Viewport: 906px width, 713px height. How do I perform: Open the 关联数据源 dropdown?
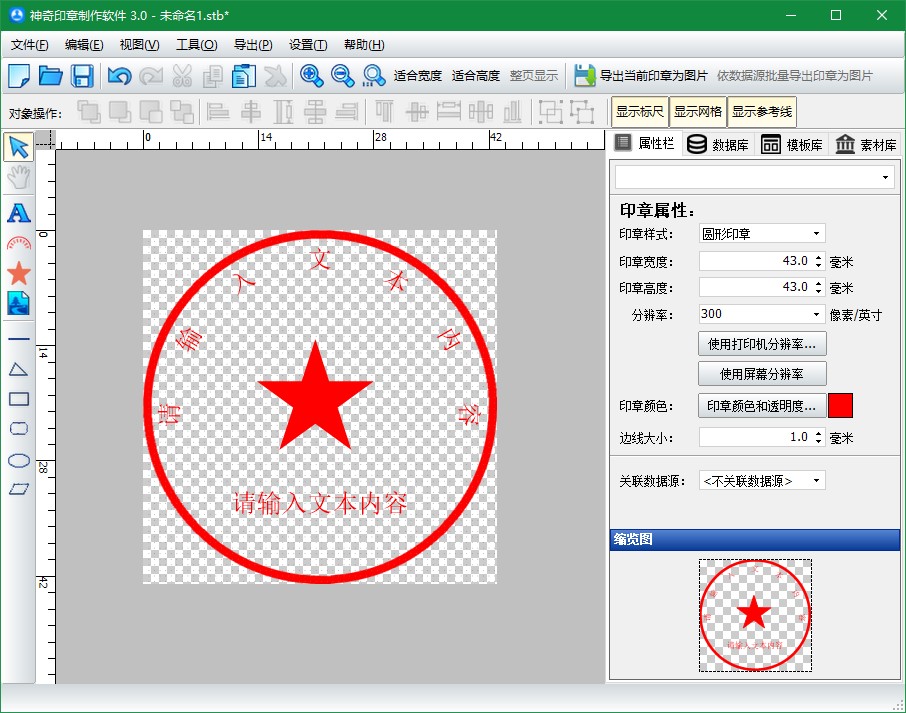point(761,481)
